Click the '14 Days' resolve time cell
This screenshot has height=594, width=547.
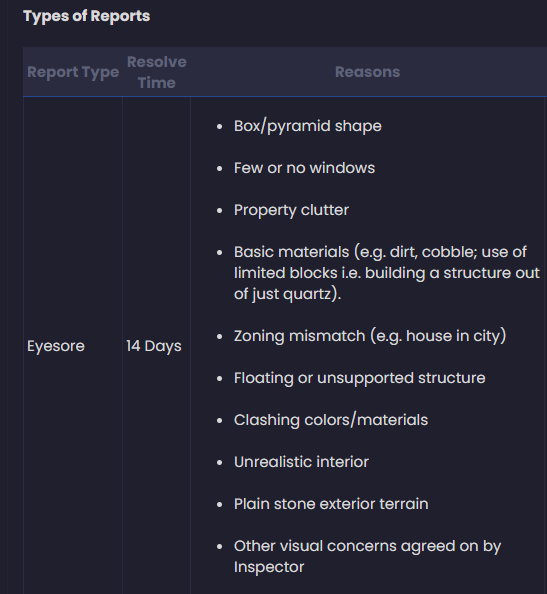click(x=154, y=346)
